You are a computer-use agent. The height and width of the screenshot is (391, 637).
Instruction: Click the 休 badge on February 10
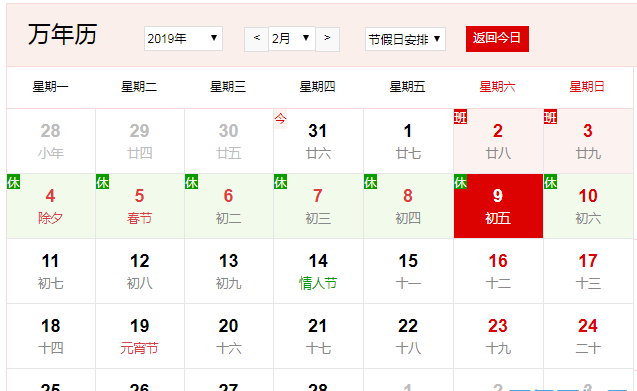550,182
